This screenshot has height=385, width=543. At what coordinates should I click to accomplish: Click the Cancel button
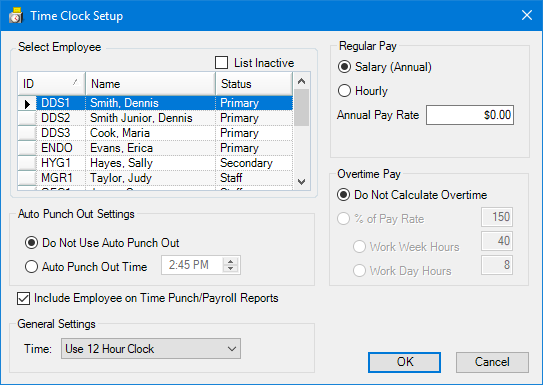492,362
